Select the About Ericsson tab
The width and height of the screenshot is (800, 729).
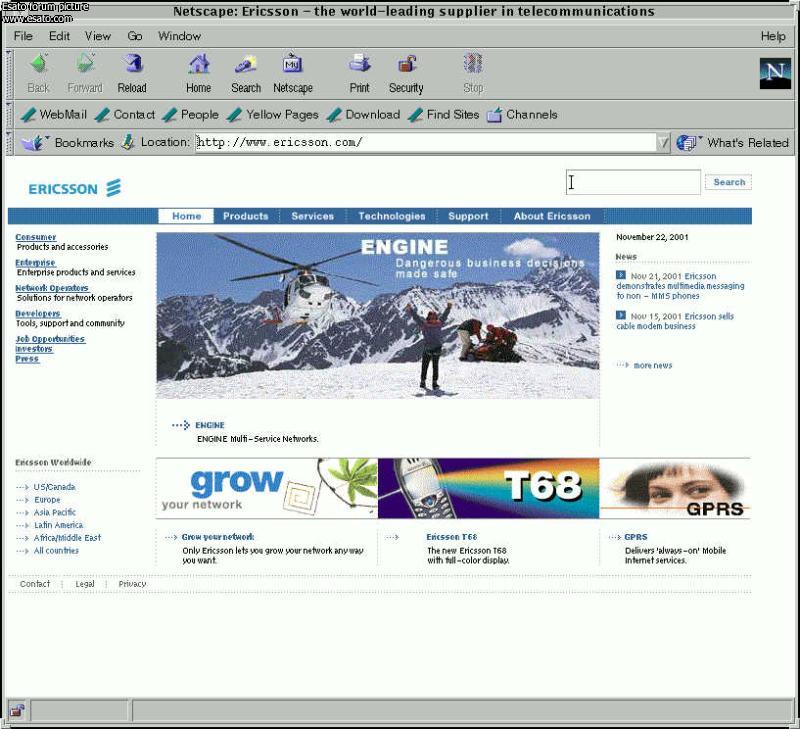[x=552, y=216]
